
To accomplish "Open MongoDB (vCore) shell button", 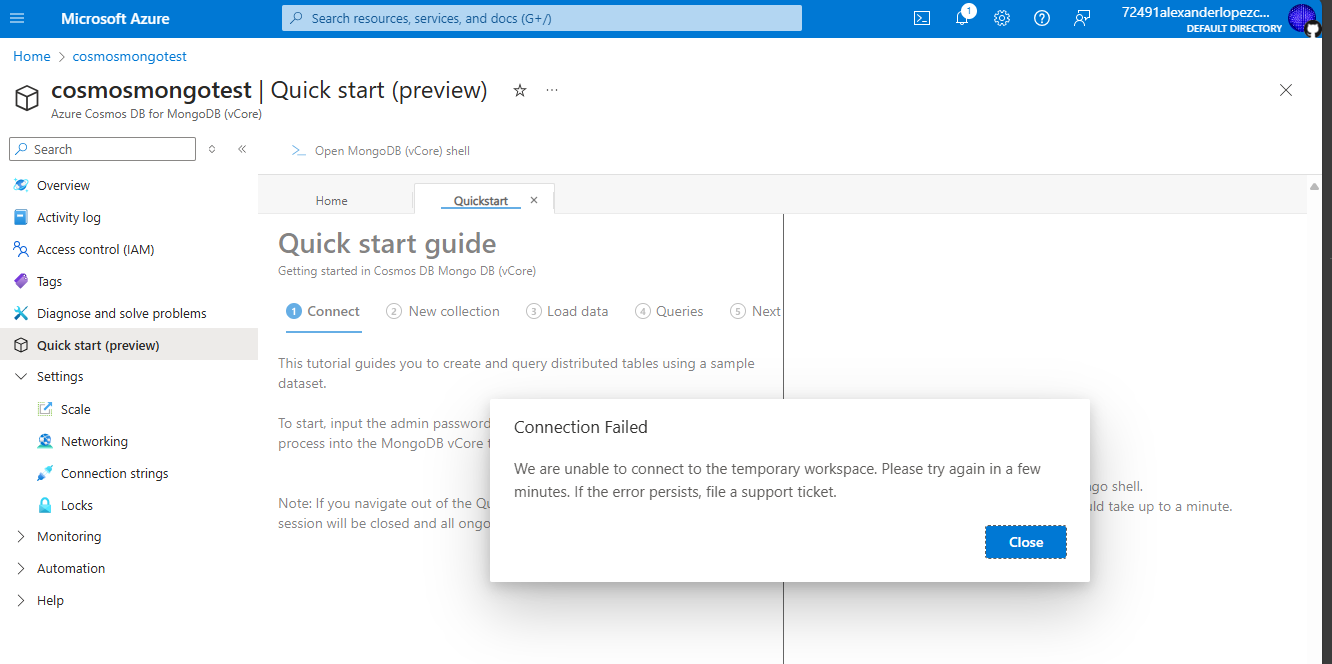I will (x=380, y=151).
